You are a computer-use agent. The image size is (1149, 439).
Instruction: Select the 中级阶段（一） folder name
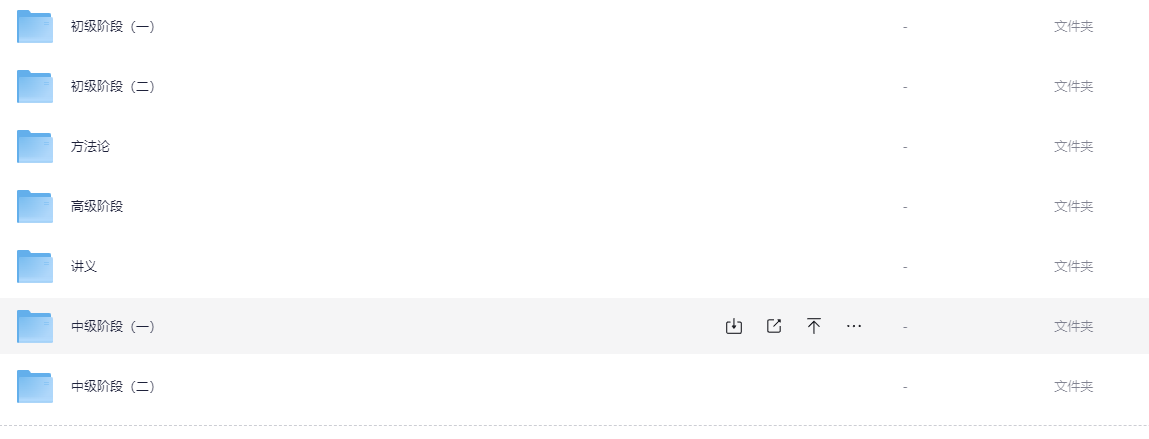pyautogui.click(x=113, y=327)
